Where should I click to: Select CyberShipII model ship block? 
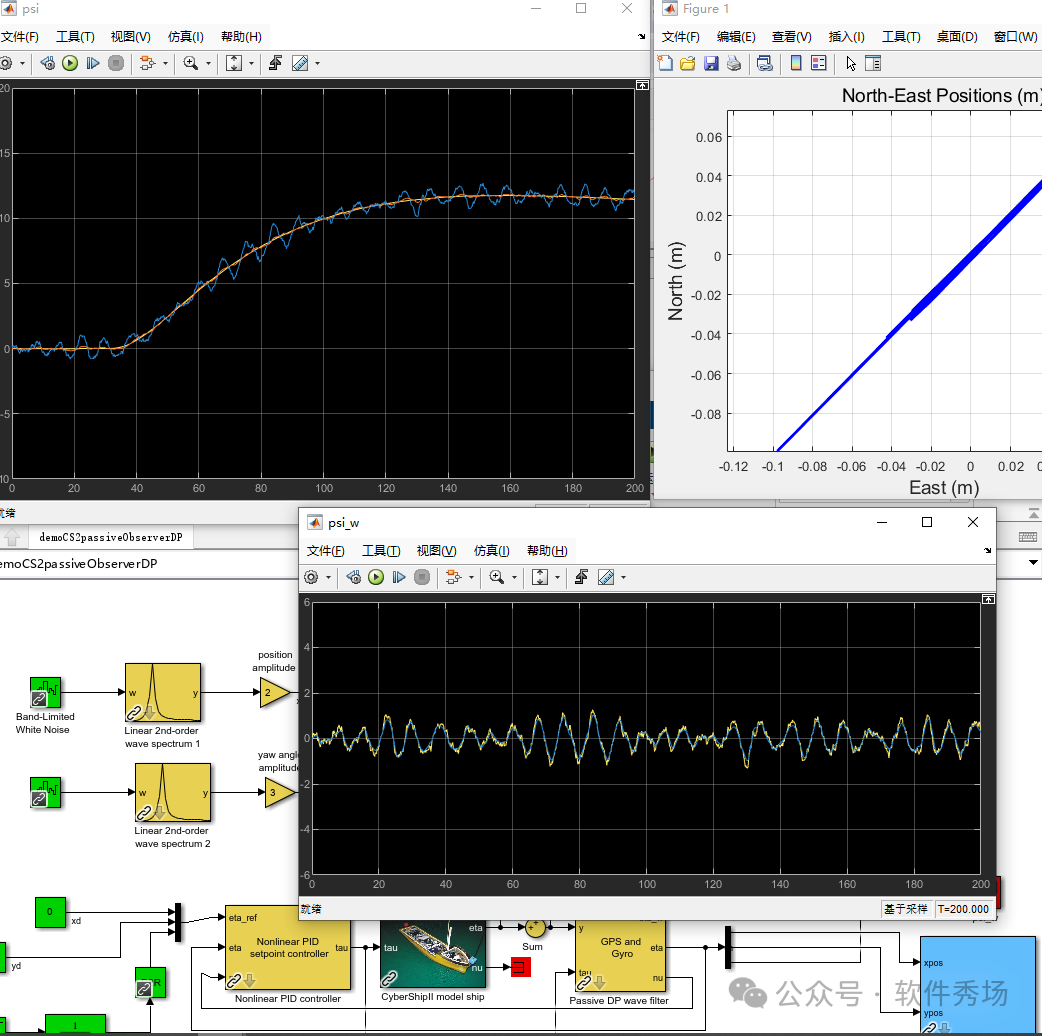coord(433,954)
